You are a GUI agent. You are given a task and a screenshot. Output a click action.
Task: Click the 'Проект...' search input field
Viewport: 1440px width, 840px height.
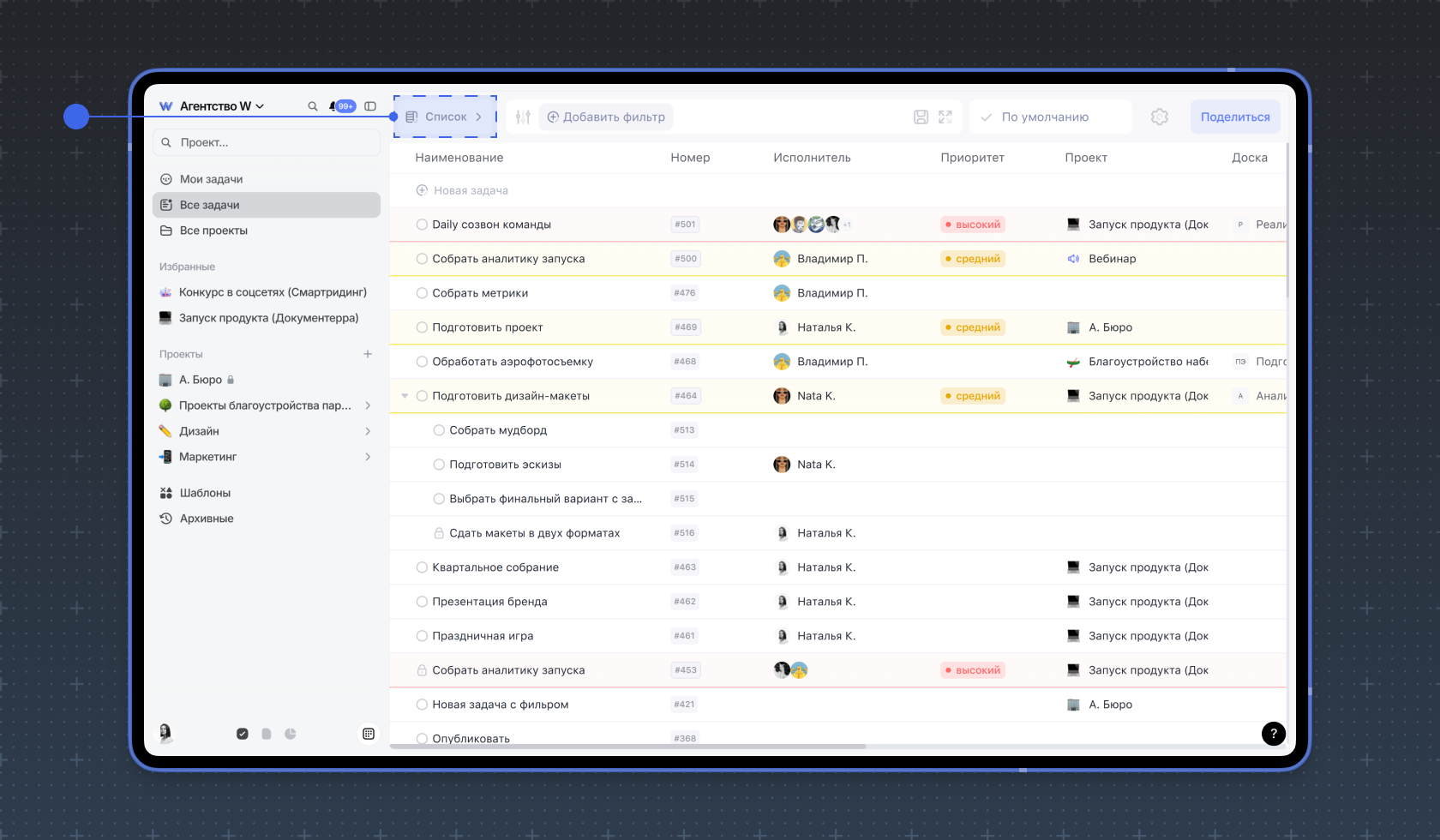click(274, 142)
